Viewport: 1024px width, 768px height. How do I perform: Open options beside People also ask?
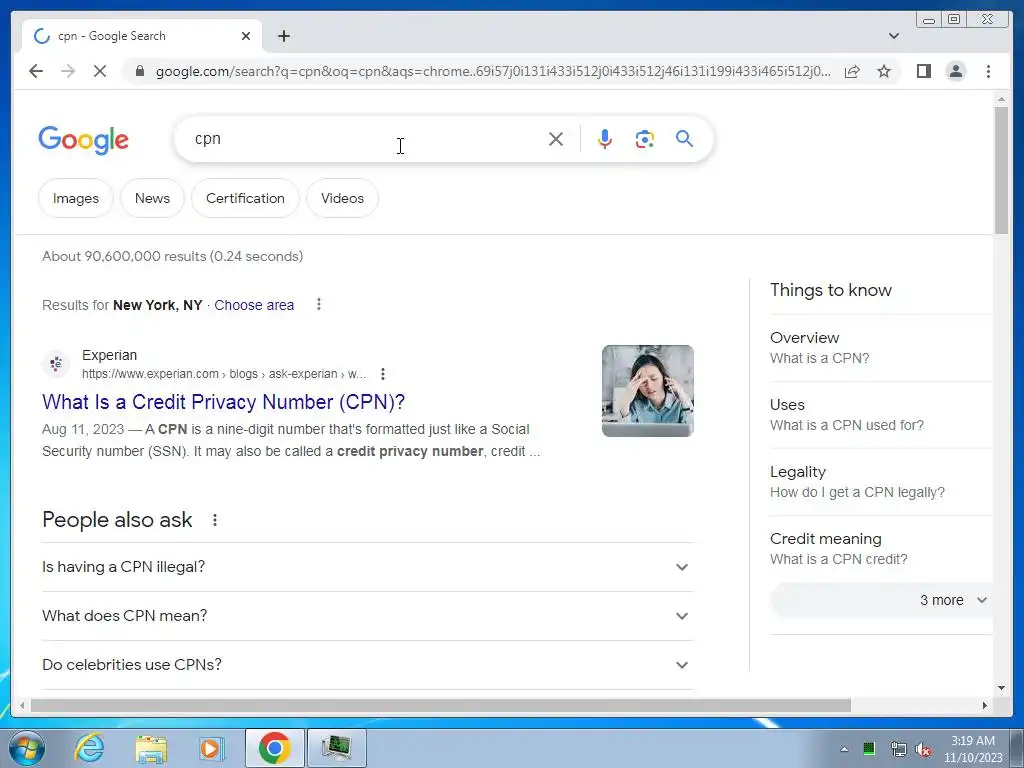[x=215, y=520]
